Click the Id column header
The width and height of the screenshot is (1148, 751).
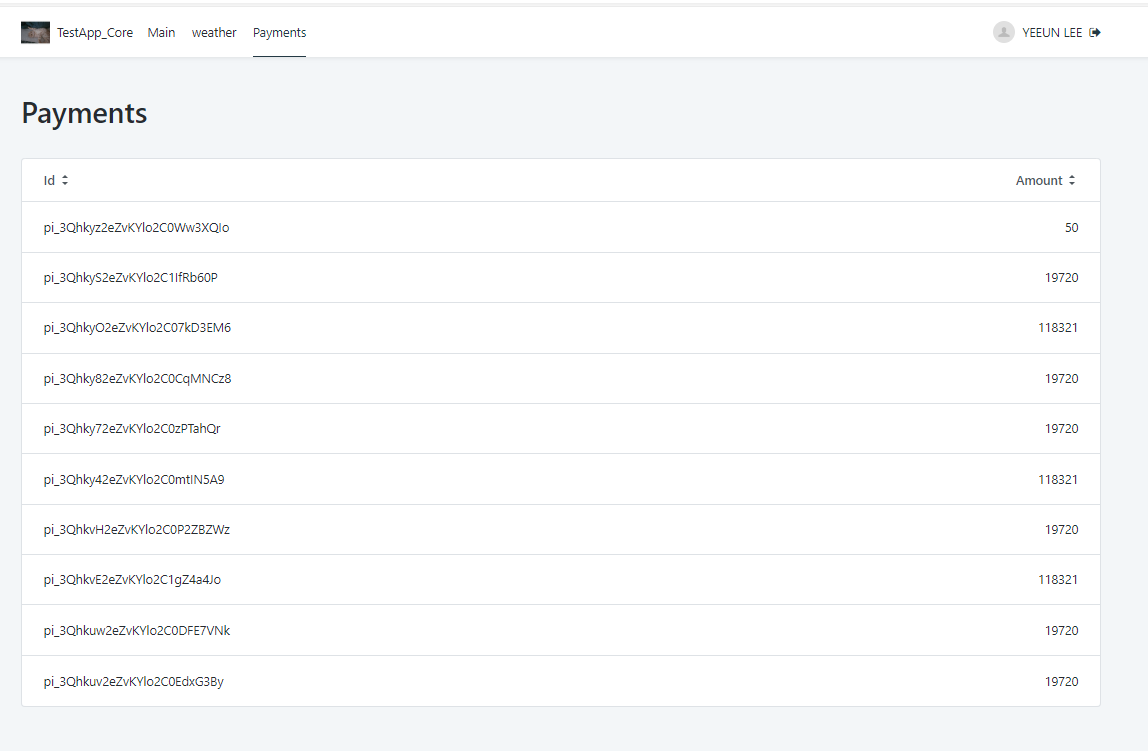(49, 180)
